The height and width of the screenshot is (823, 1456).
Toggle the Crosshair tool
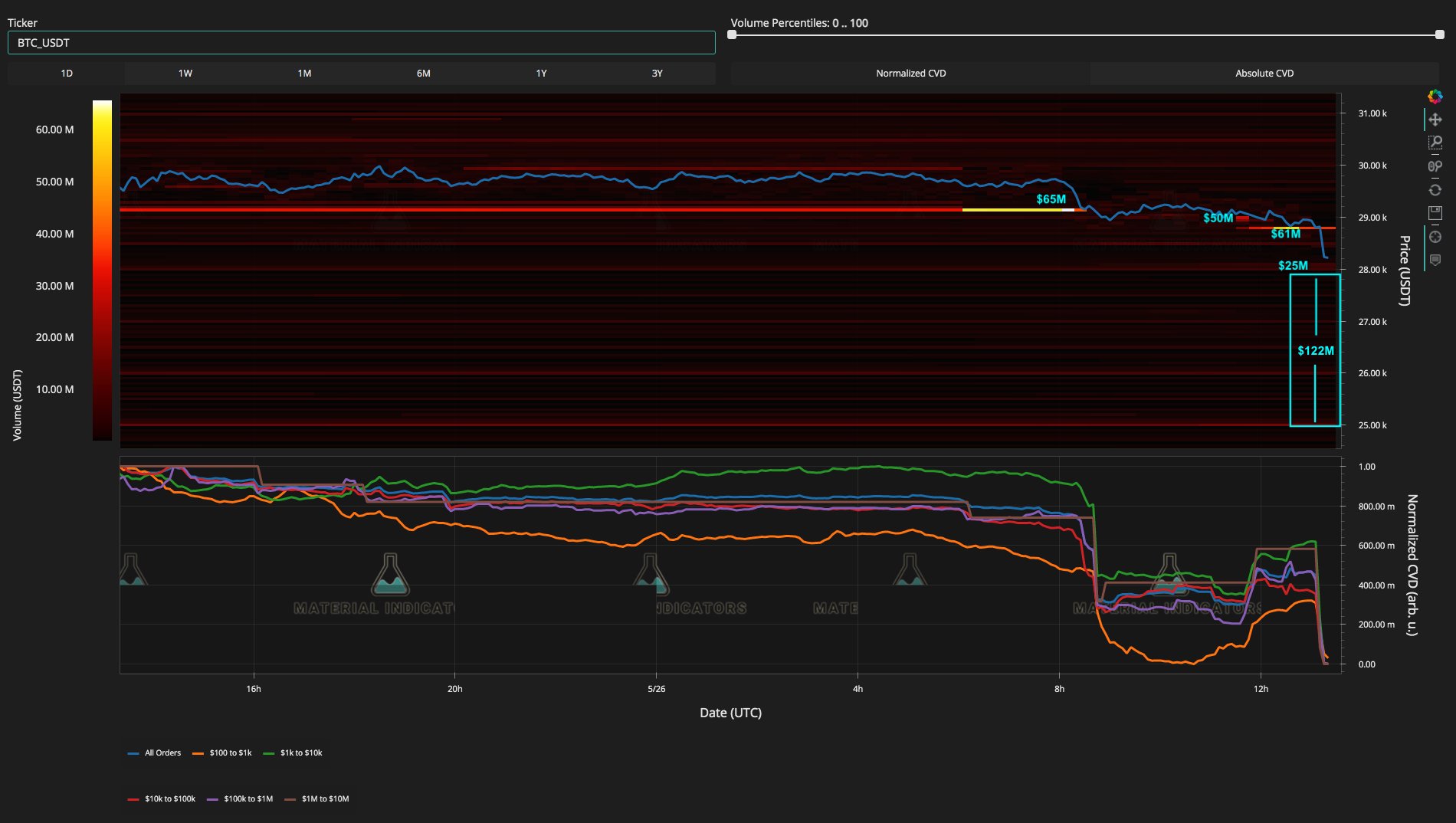pos(1435,237)
